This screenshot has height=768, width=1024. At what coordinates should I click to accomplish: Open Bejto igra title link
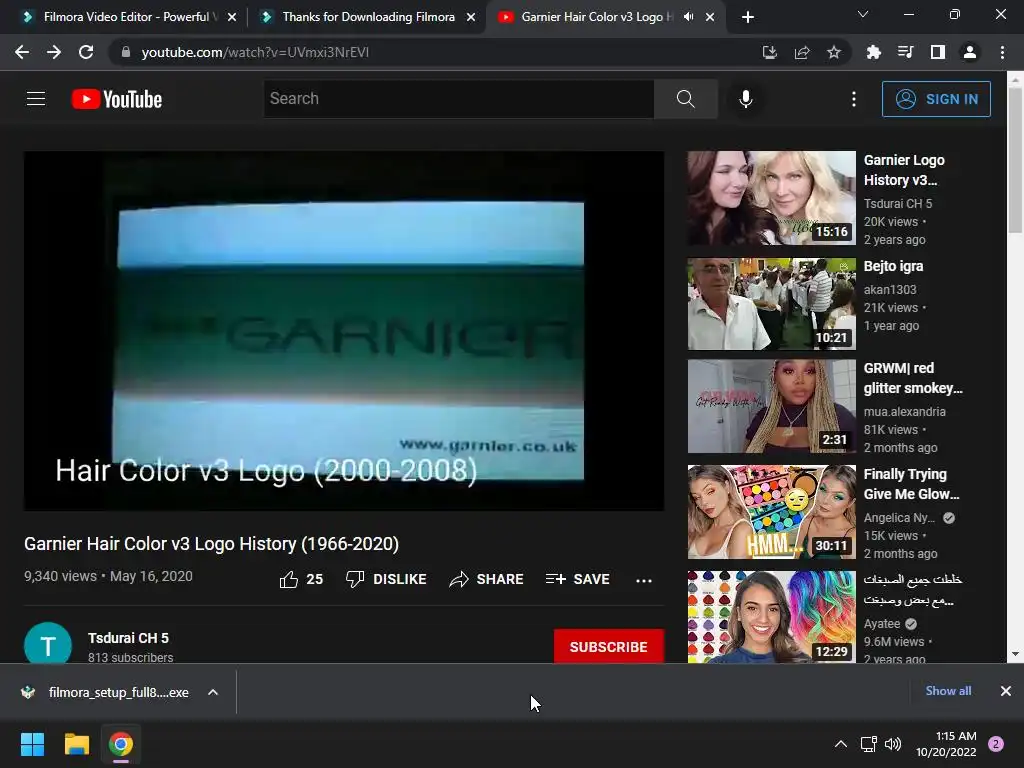tap(893, 266)
